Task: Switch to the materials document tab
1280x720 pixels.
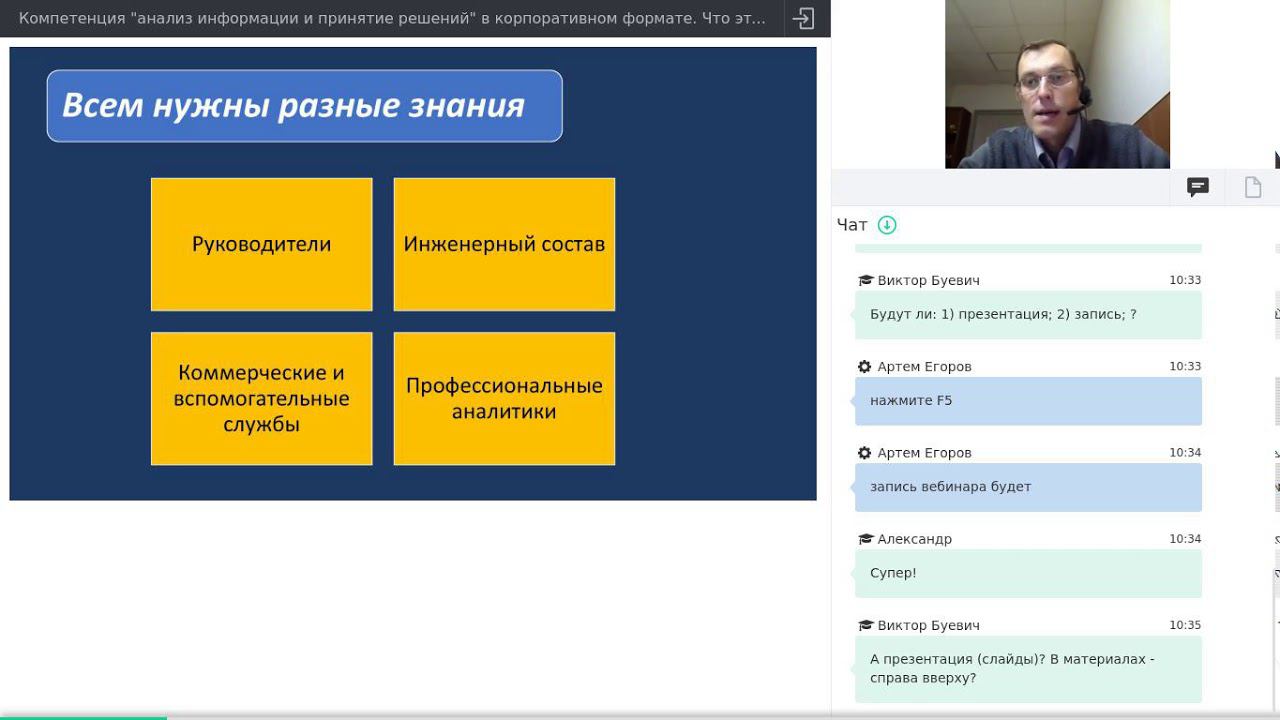Action: (x=1253, y=187)
